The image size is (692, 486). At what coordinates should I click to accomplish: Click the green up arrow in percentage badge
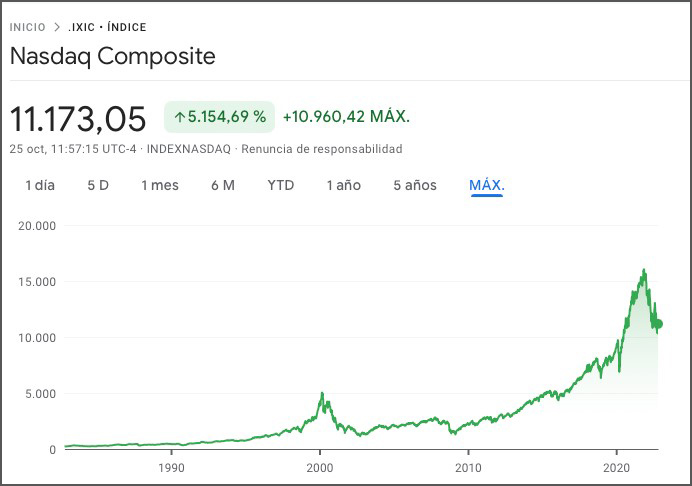coord(180,117)
